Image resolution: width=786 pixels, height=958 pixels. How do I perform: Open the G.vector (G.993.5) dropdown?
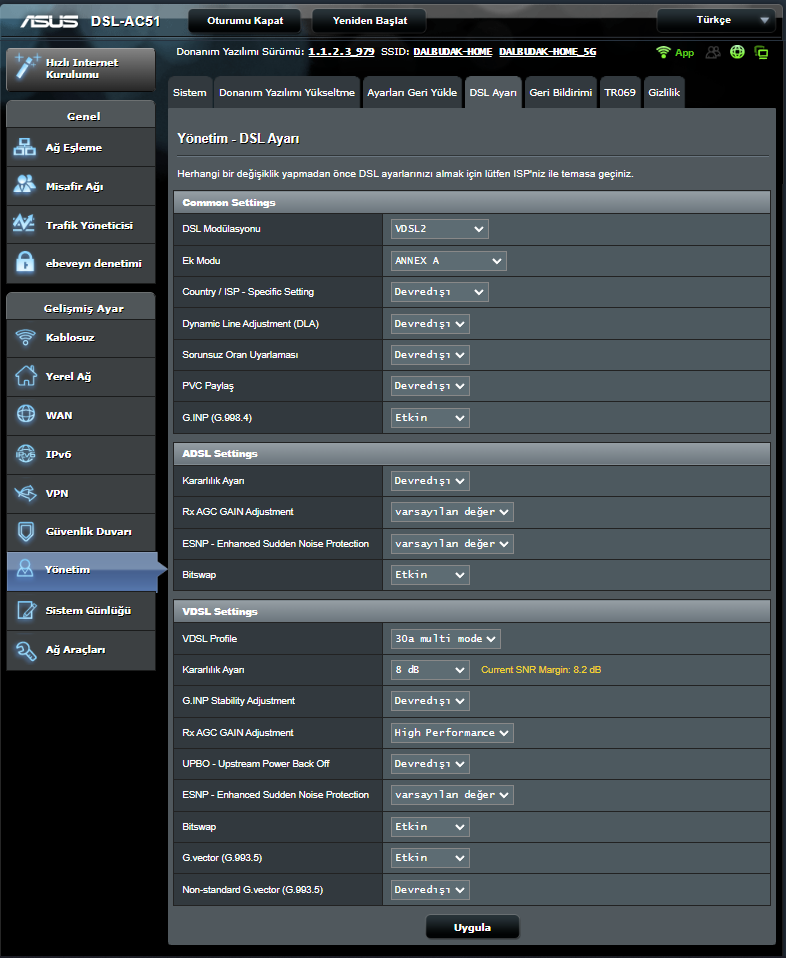click(x=430, y=858)
